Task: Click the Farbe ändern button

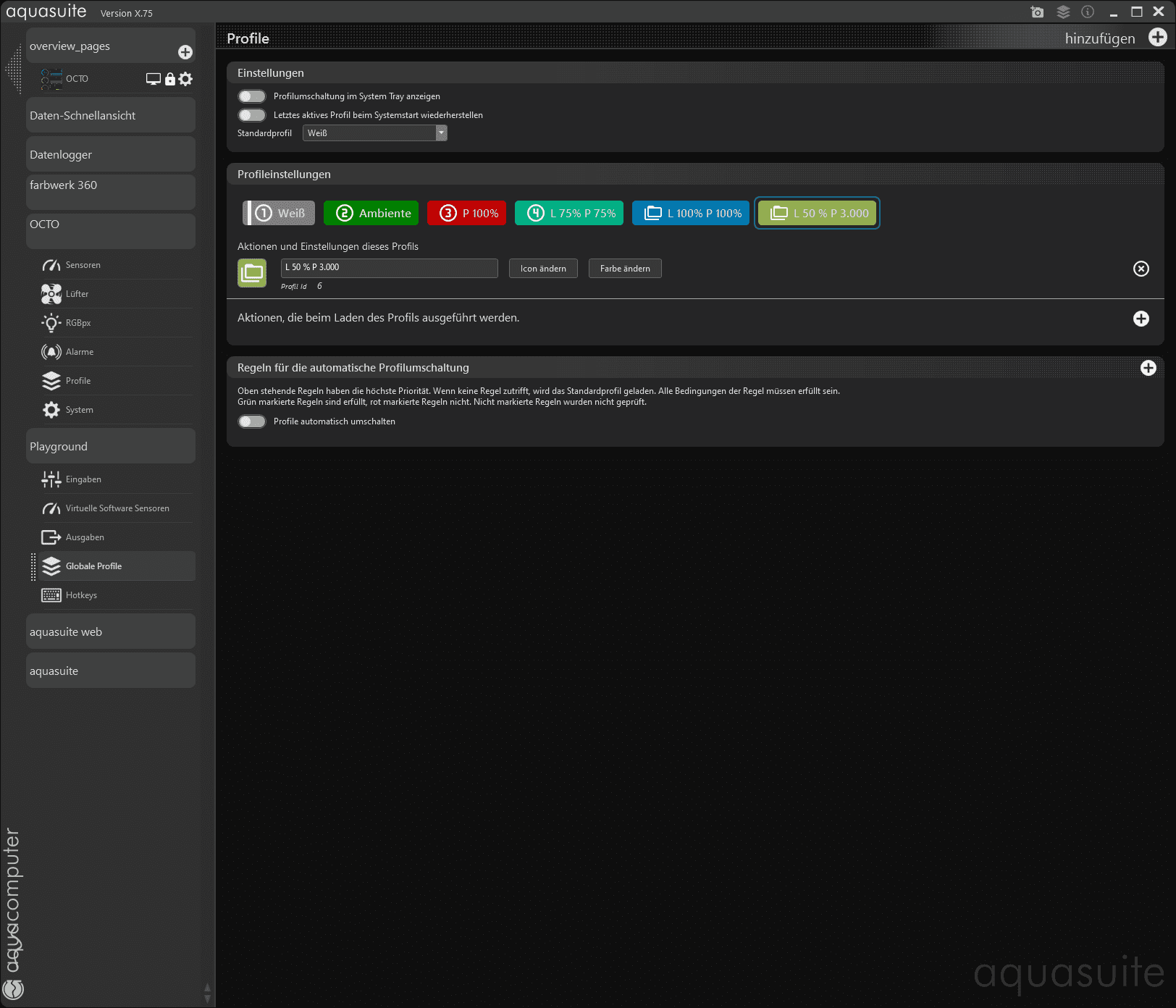Action: click(x=625, y=269)
